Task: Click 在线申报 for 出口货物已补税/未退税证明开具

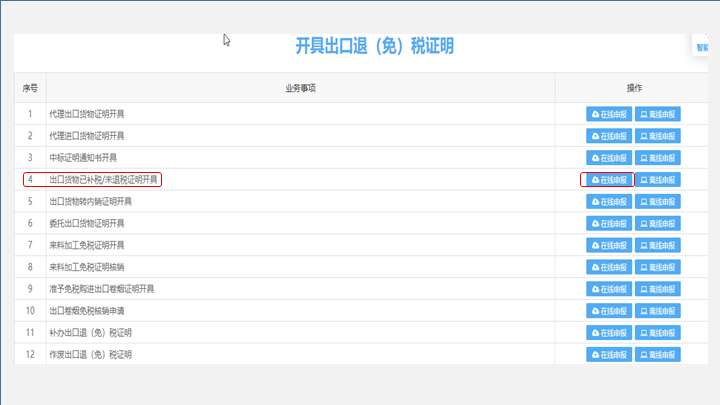Action: [609, 180]
